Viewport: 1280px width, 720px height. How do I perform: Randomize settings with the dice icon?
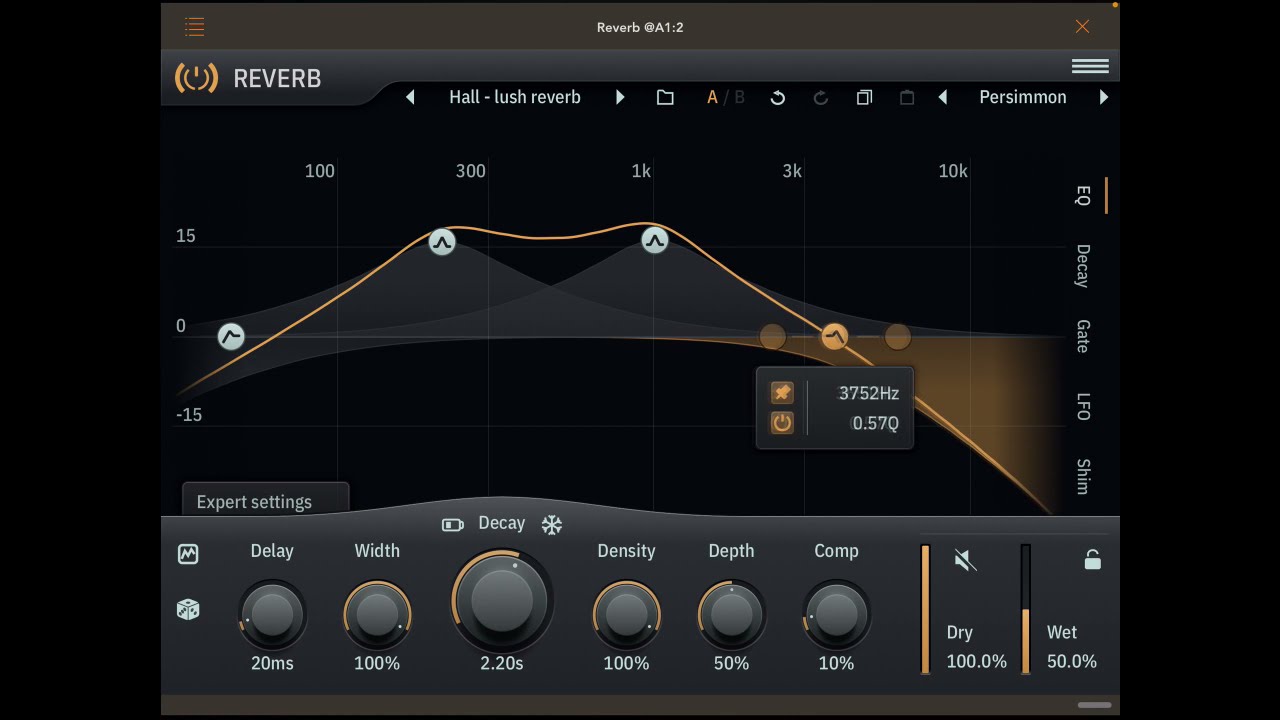point(188,610)
